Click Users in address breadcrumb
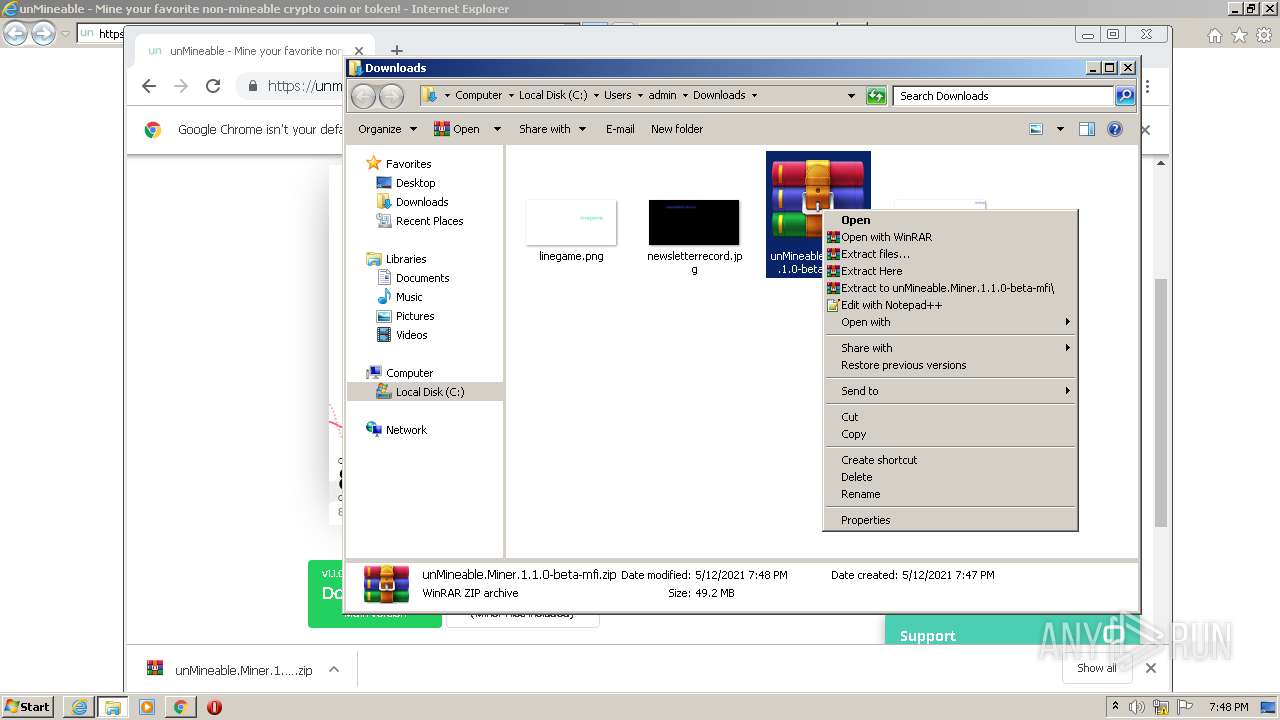1280x720 pixels. 617,96
